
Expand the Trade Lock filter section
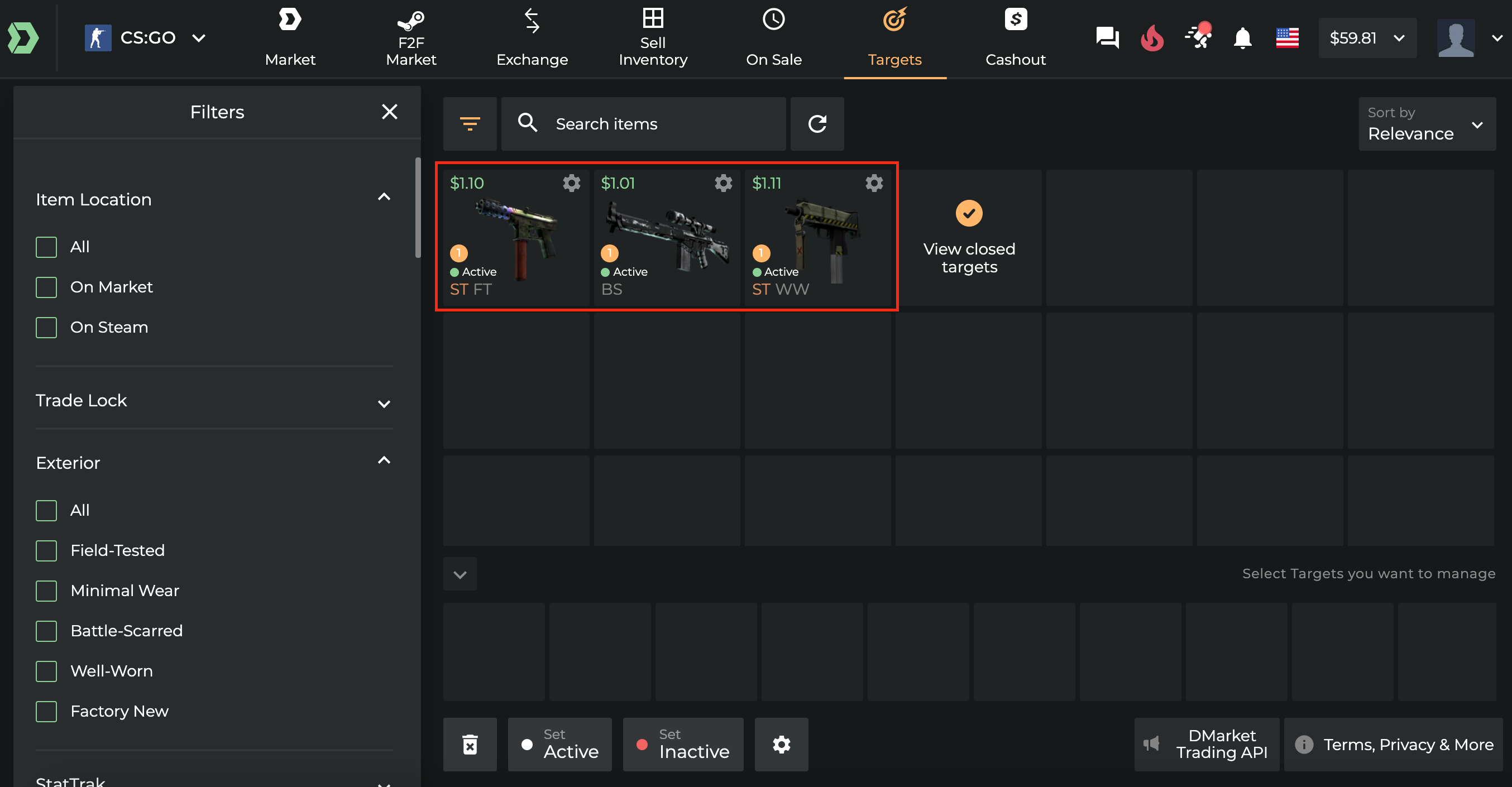pyautogui.click(x=214, y=401)
